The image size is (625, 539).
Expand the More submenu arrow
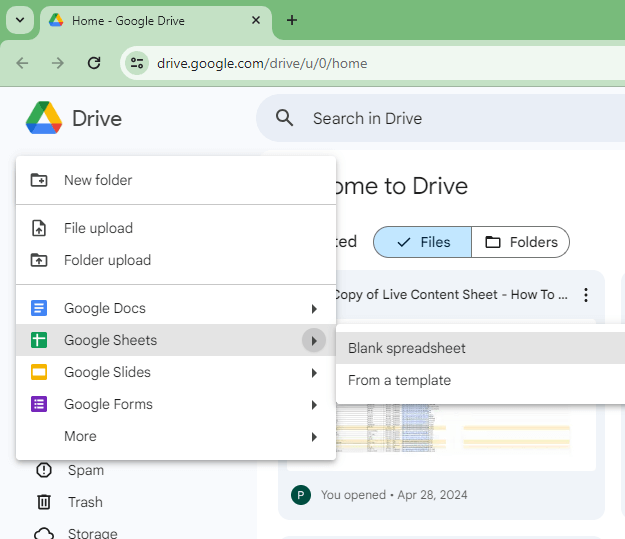(x=314, y=437)
